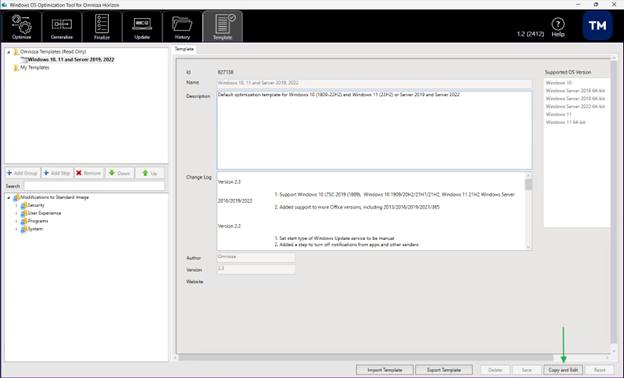
Task: Click the Programs group icon
Action: tap(23, 221)
